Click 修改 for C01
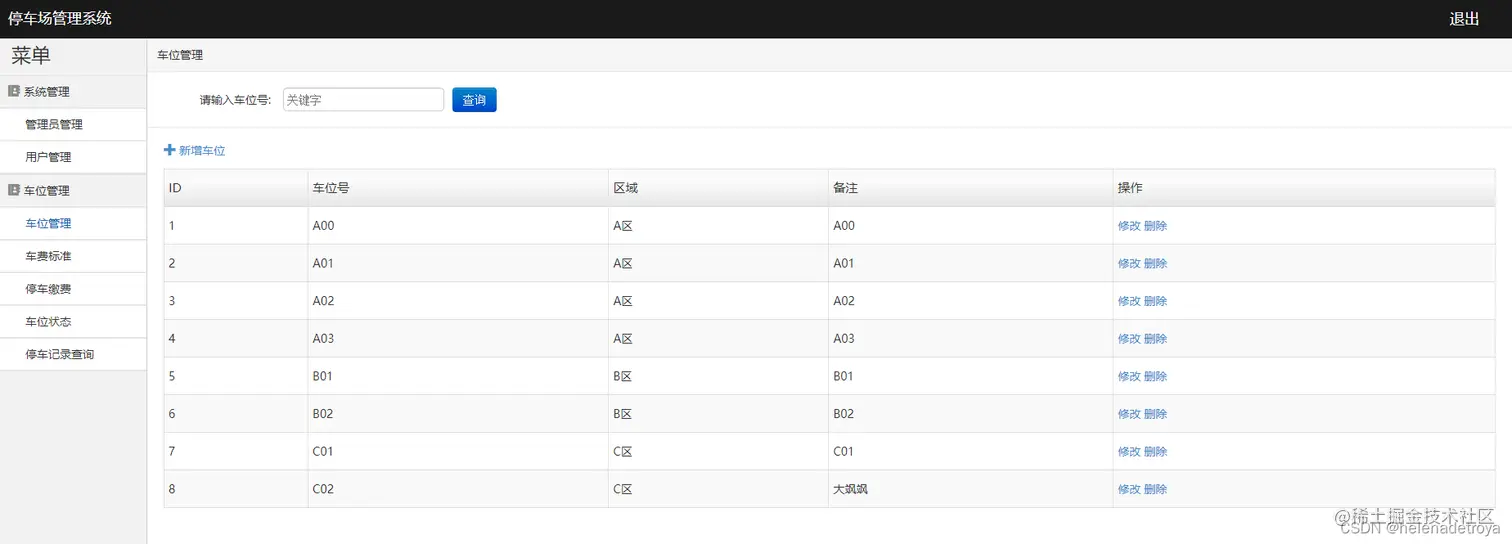 (1129, 452)
